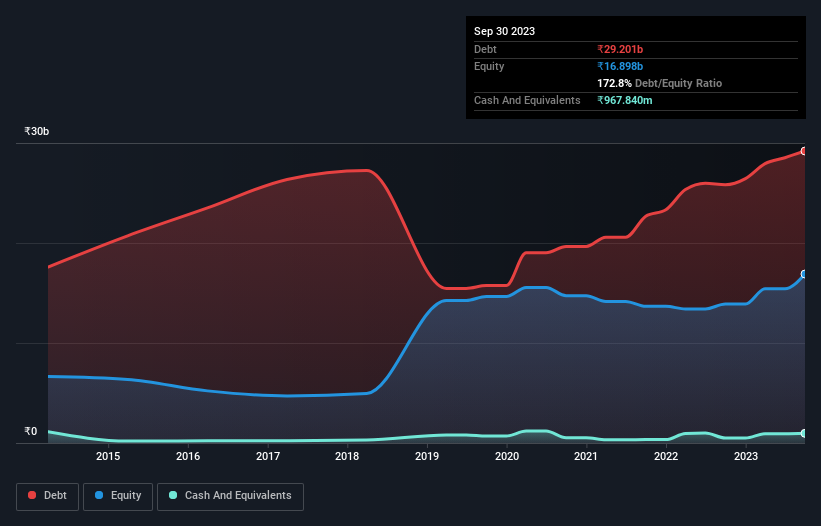The width and height of the screenshot is (821, 526).
Task: Click the Cash And Equivalents tooltip label
Action: [x=527, y=100]
